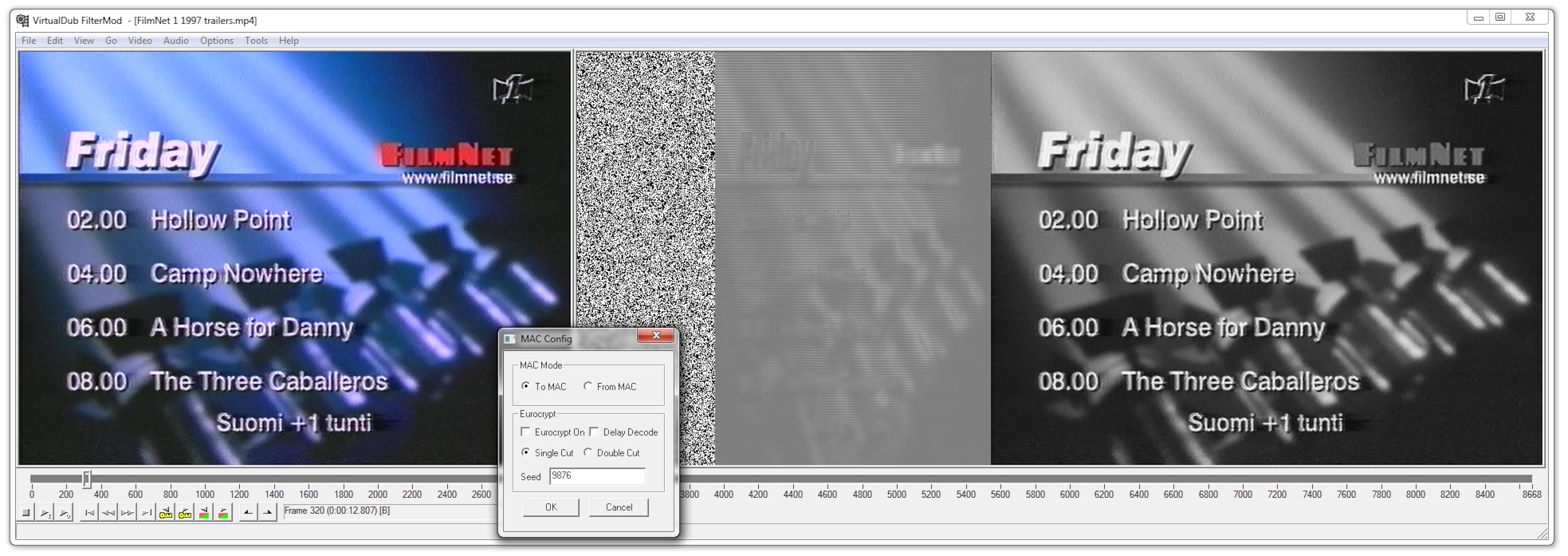Open the Tools menu
Viewport: 1568px width, 556px height.
256,41
